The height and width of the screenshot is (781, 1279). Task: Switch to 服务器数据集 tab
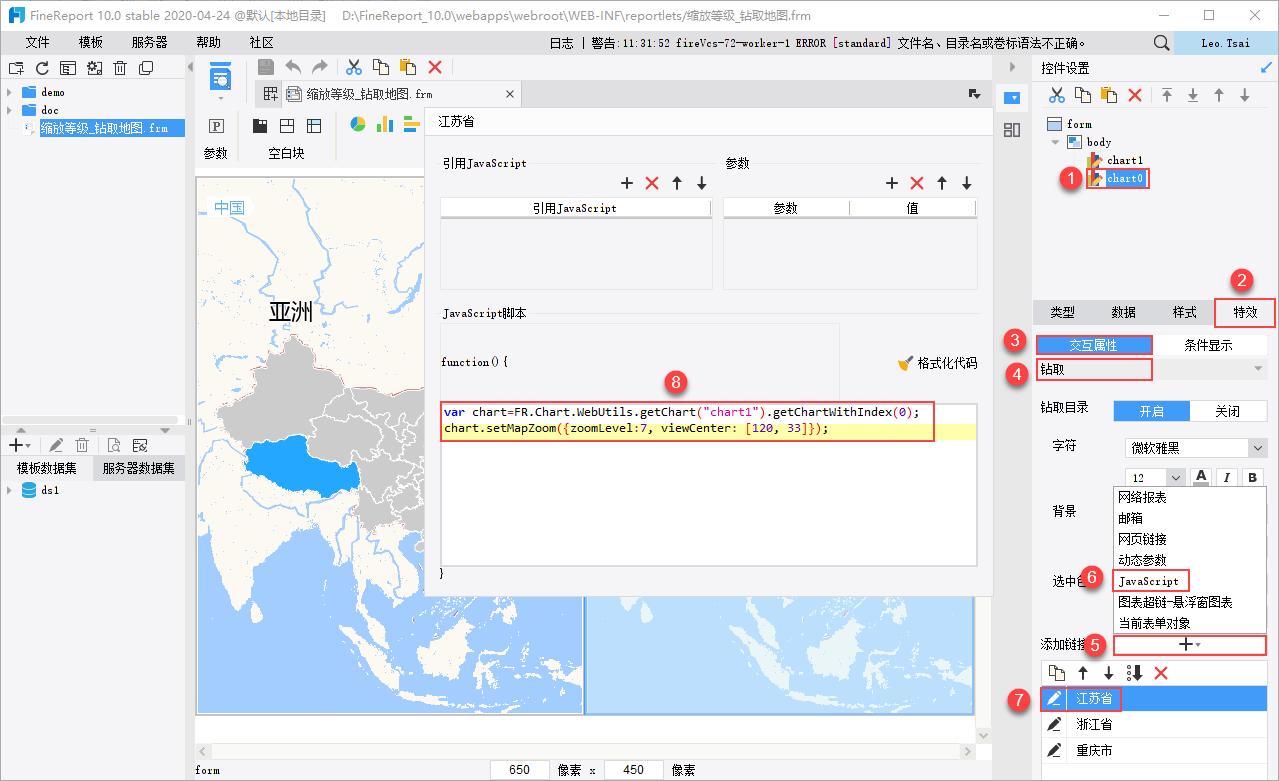pyautogui.click(x=138, y=468)
